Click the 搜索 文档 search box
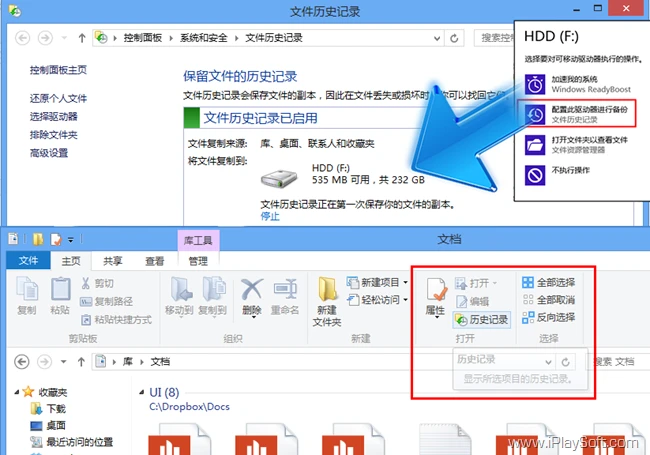Viewport: 650px width, 455px height. pos(617,362)
